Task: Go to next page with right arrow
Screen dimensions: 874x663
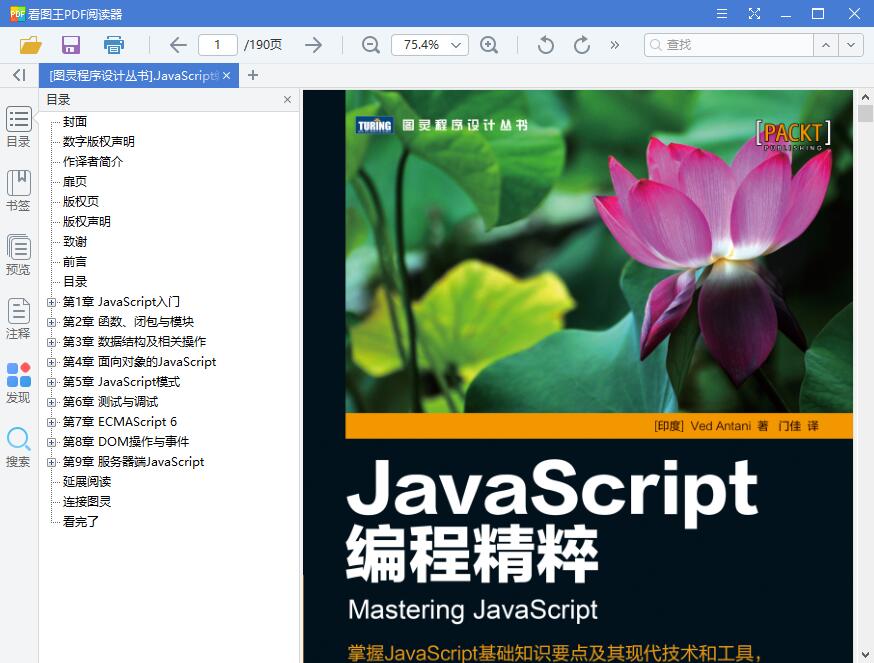Action: [x=314, y=45]
